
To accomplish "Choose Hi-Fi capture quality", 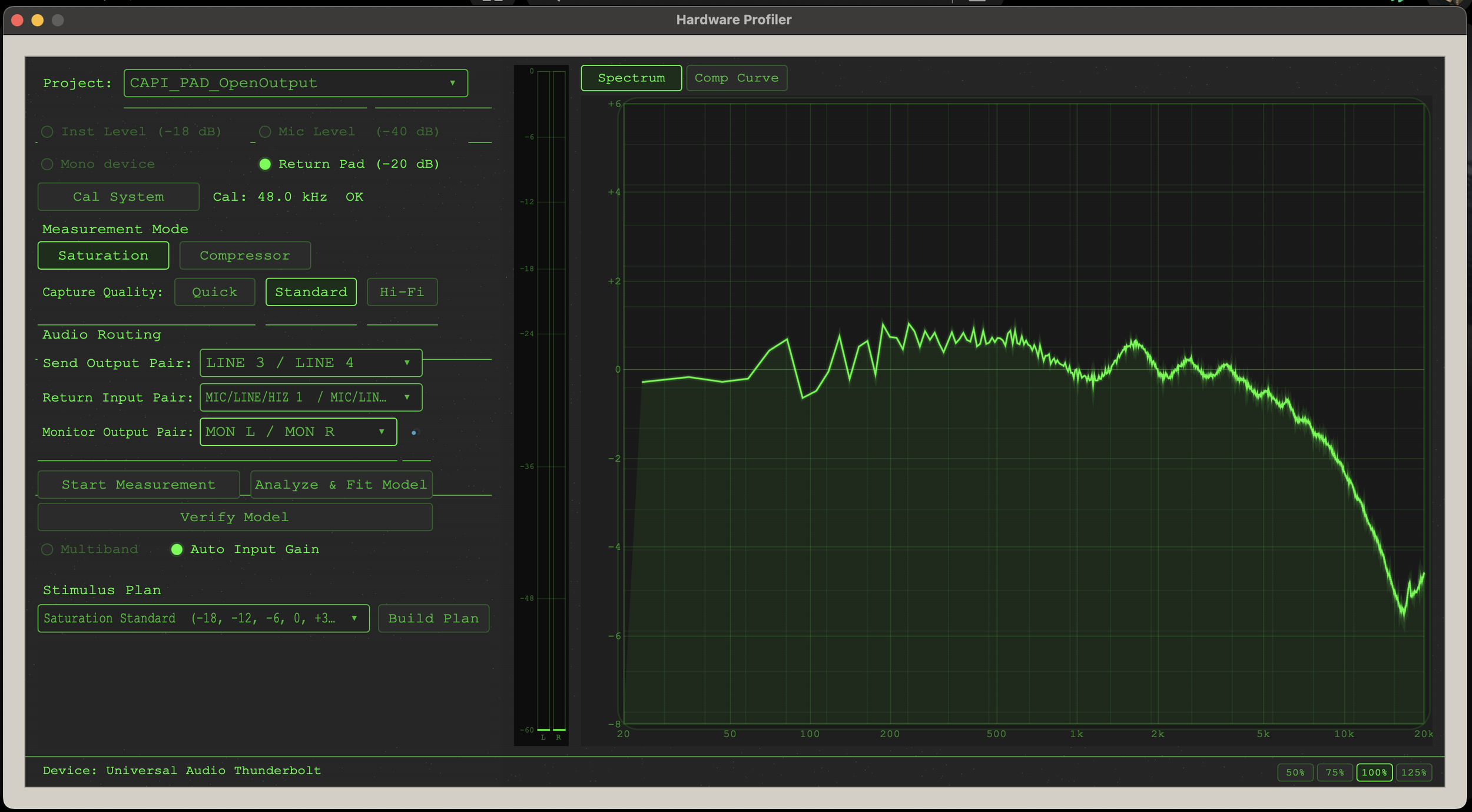I will click(402, 292).
